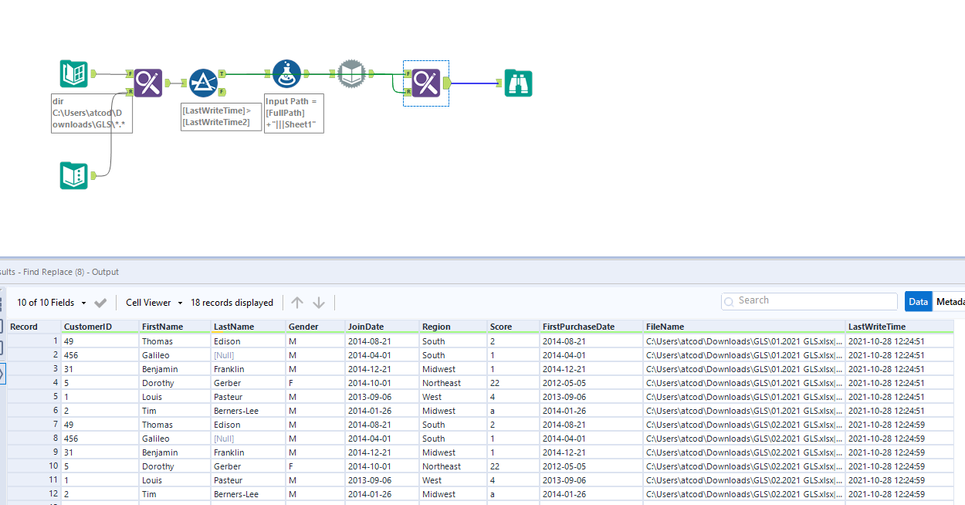Open the Cell Viewer dropdown
Image resolution: width=965 pixels, height=505 pixels.
[x=154, y=303]
